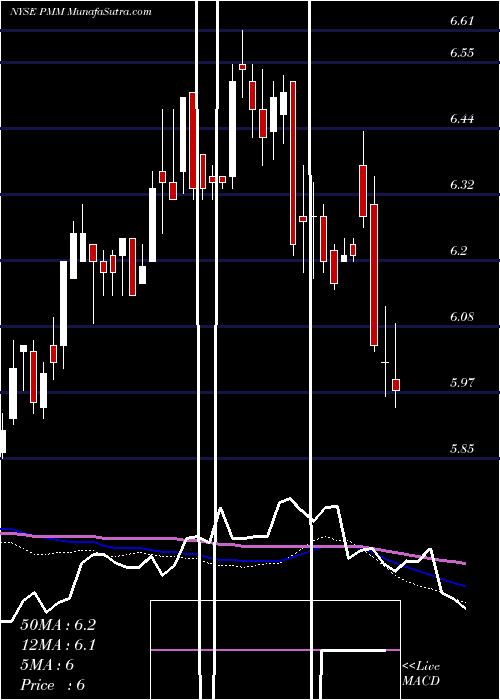
Task: Click the Price : 6 readout
Action: click(x=53, y=685)
